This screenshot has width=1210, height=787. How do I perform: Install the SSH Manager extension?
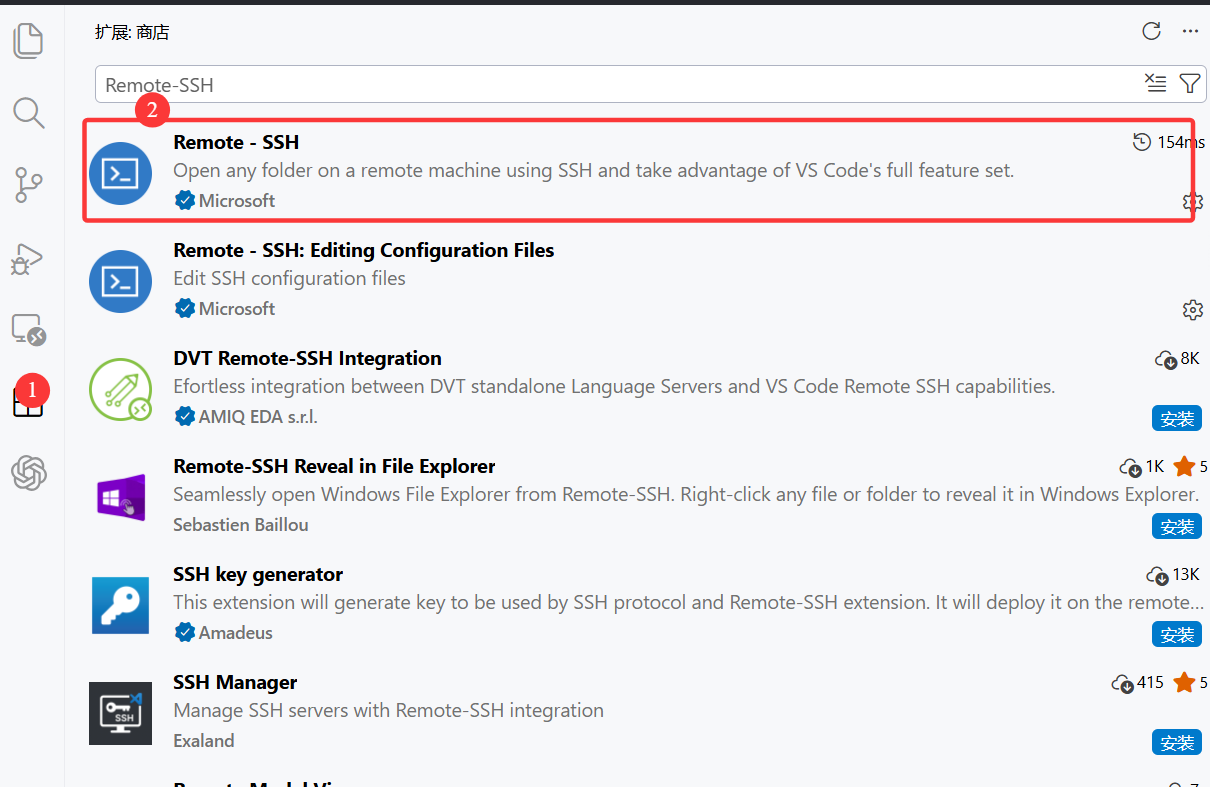1177,742
